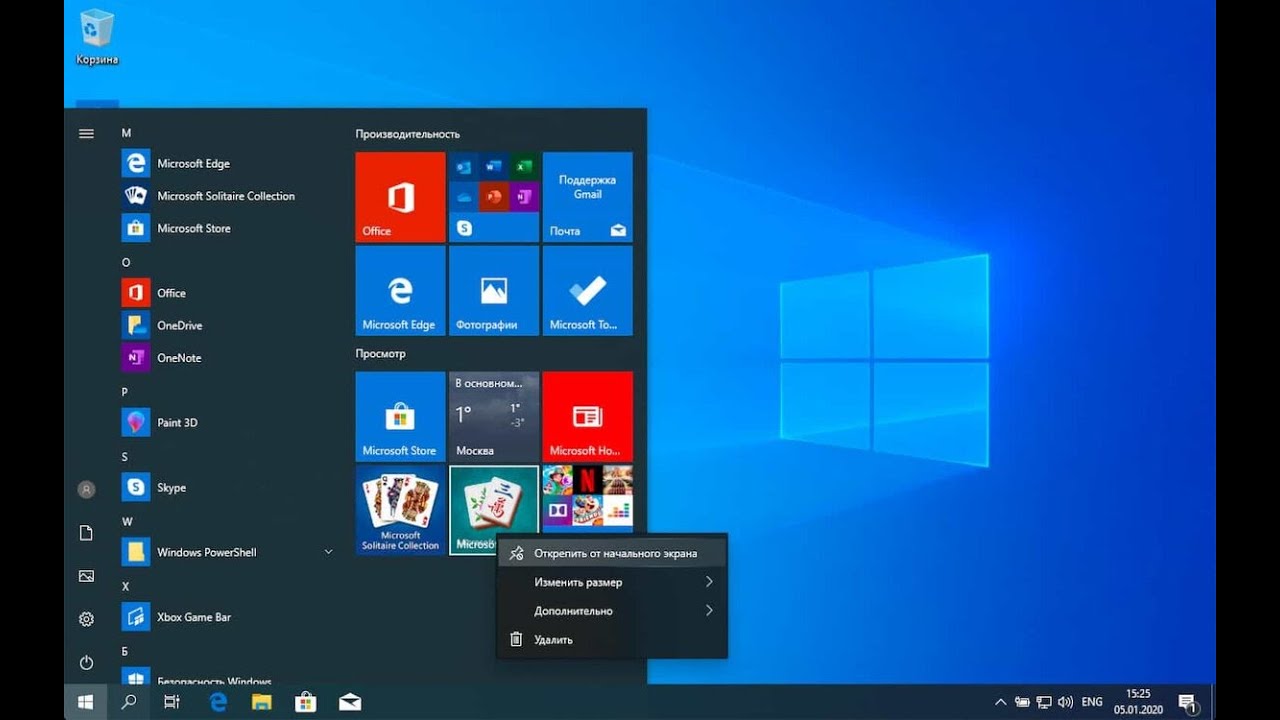Open the Office apps folder tile
Image resolution: width=1280 pixels, height=720 pixels.
point(494,197)
